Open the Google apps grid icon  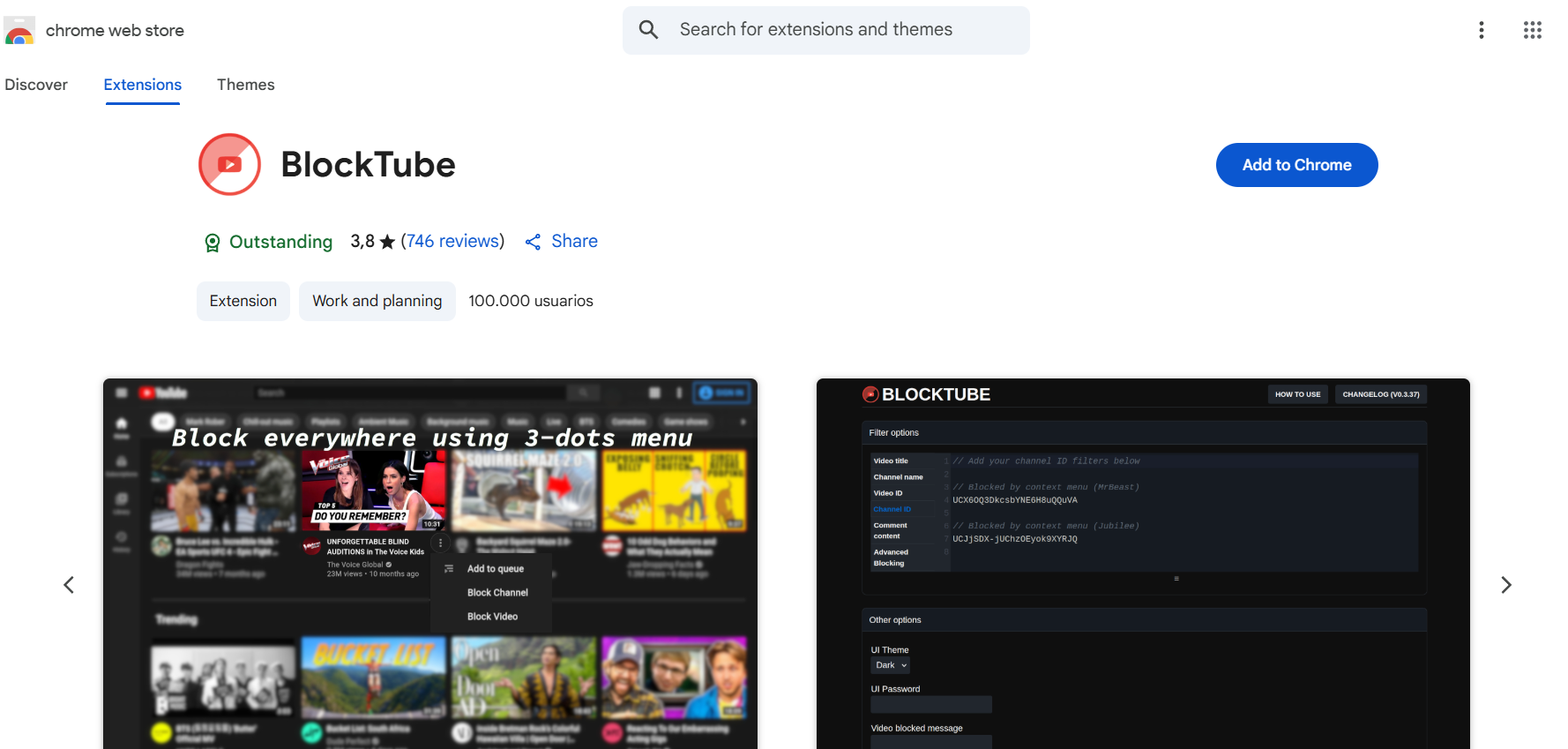[x=1532, y=30]
